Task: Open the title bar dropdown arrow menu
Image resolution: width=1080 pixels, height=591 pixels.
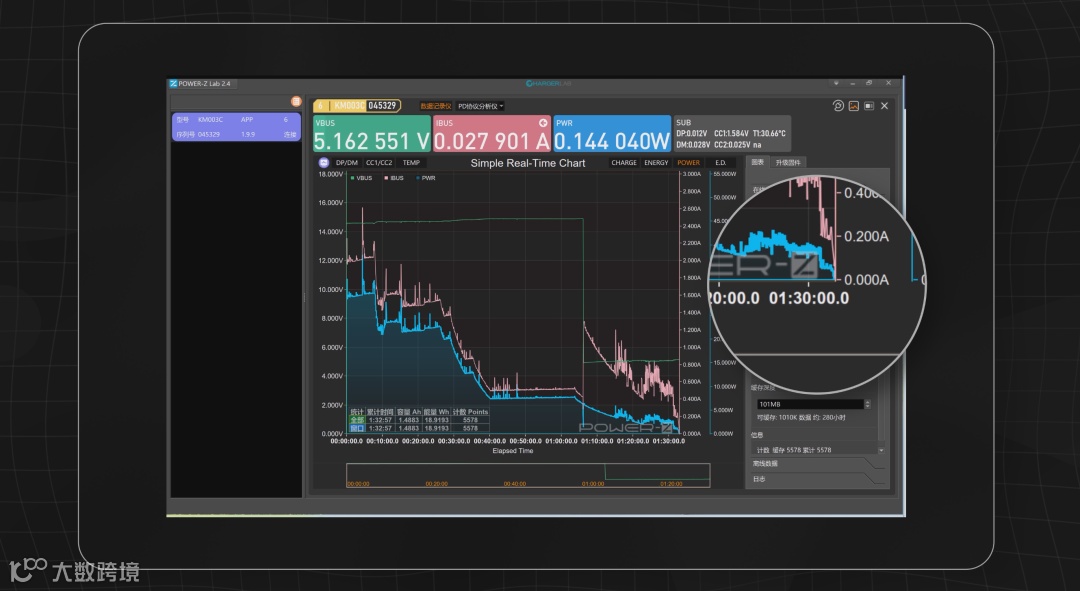Action: pos(836,83)
